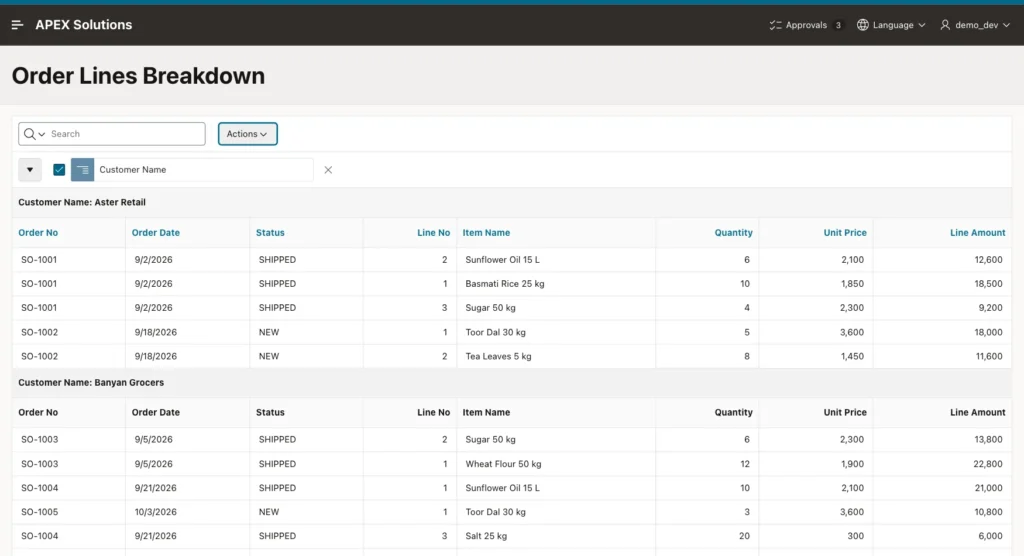Click the 'Customer Name: Aster Retail' group heading

tap(82, 203)
